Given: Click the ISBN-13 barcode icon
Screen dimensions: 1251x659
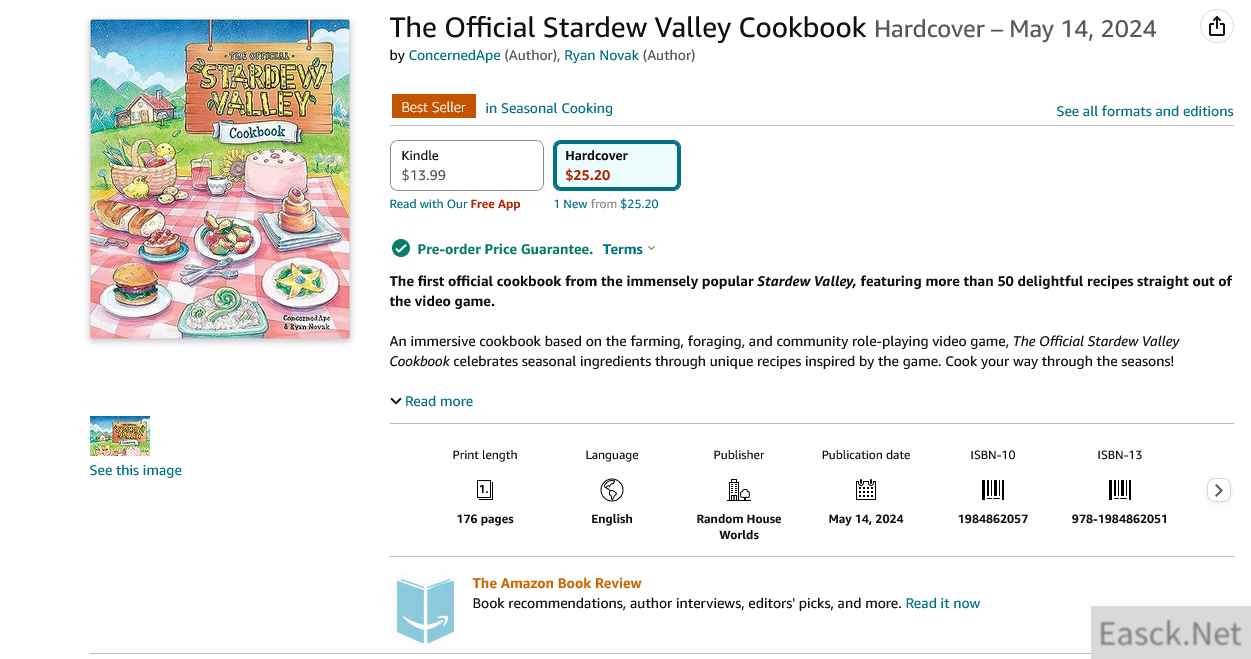Looking at the screenshot, I should pyautogui.click(x=1120, y=490).
